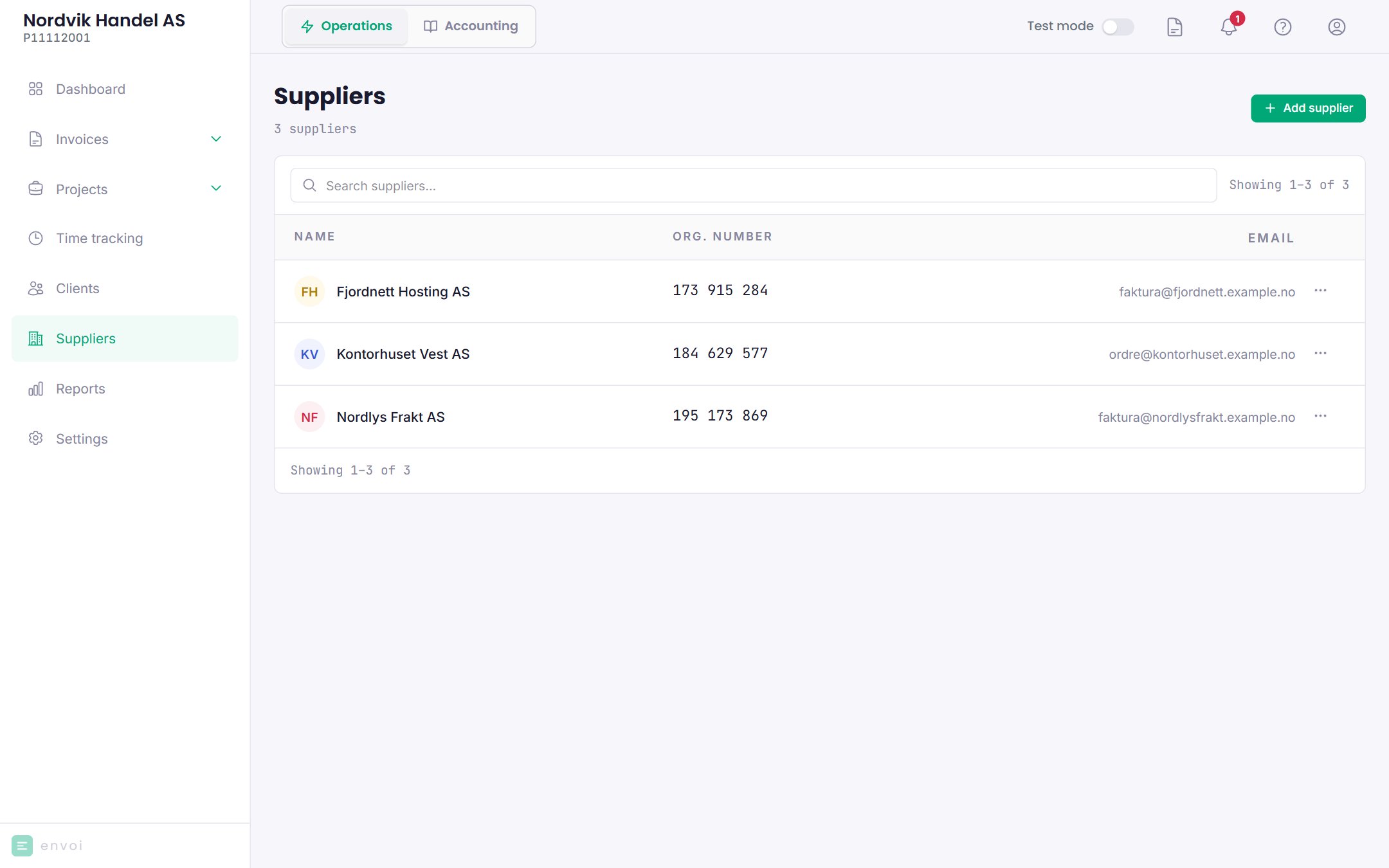
Task: Open Kontorhuset Vest AS supplier row
Action: click(819, 354)
